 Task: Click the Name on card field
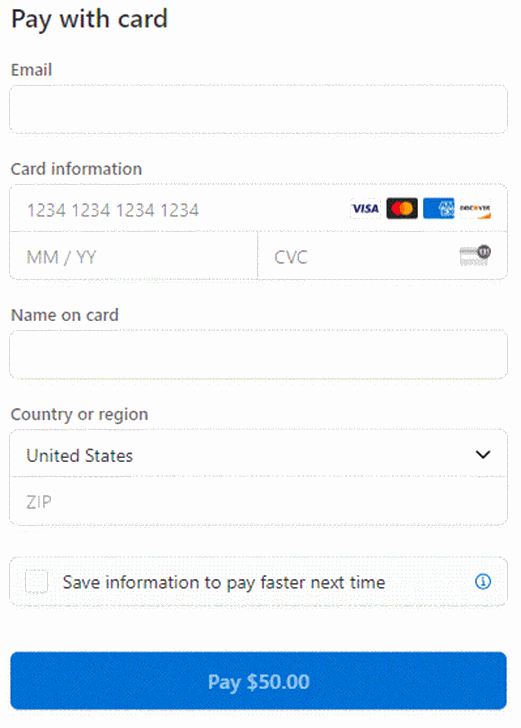(x=258, y=355)
